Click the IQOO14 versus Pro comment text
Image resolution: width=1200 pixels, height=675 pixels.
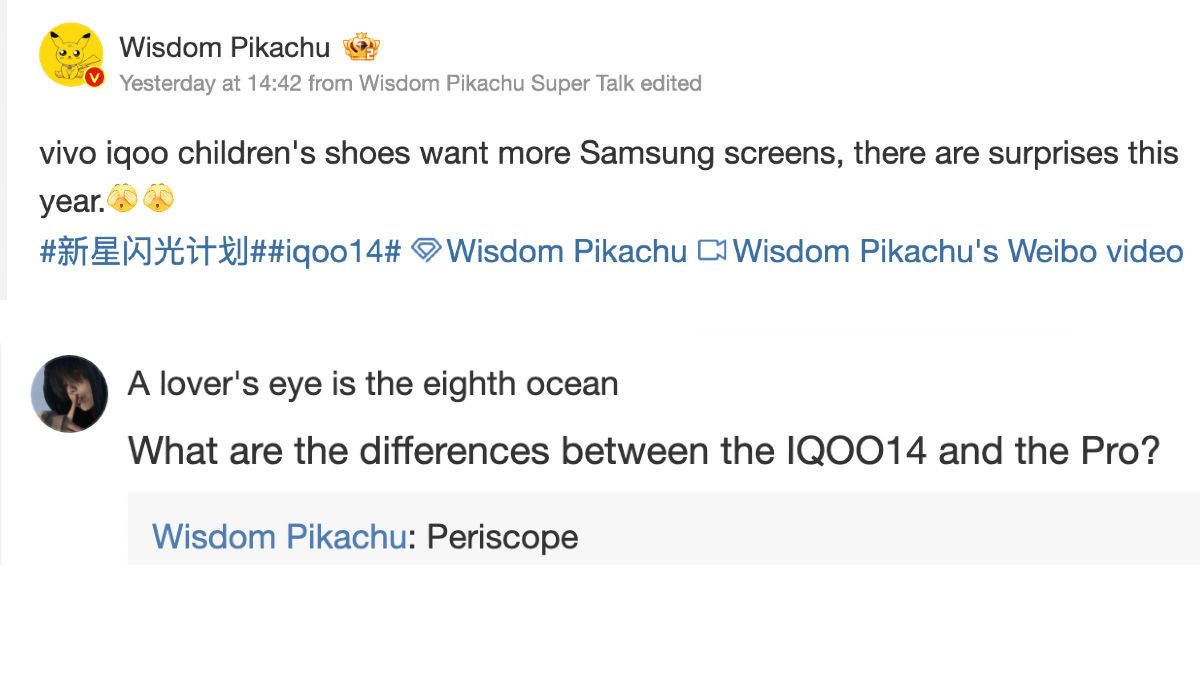pyautogui.click(x=643, y=451)
